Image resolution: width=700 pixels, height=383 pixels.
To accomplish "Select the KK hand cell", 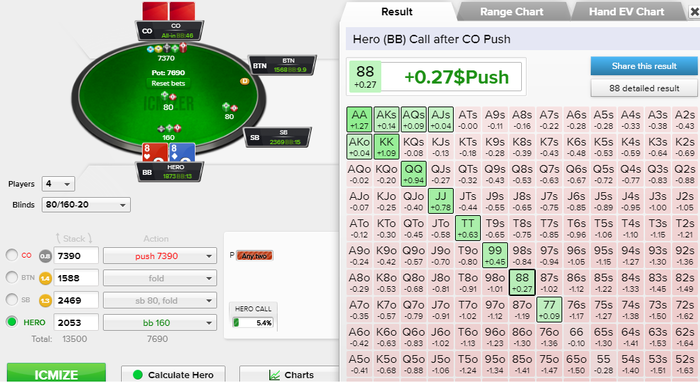I will tap(386, 146).
